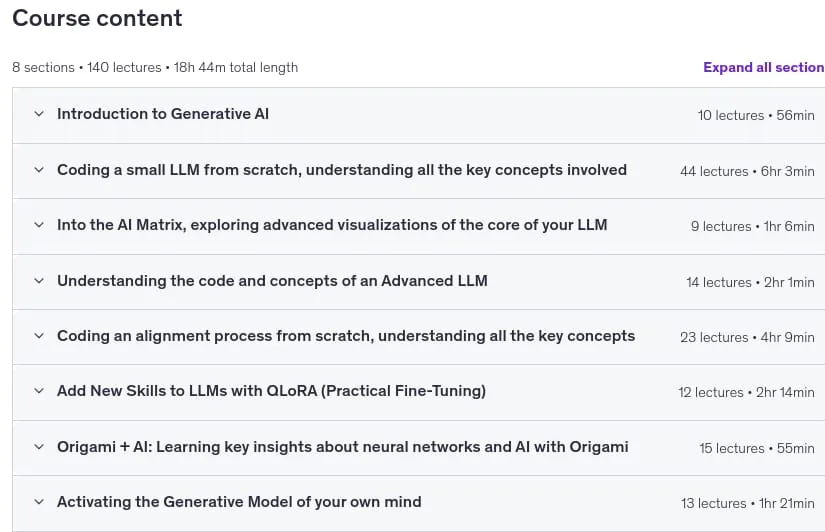Screen dimensions: 825x532
Task: Click the 23 lectures 4hr 9min label
Action: [x=747, y=337]
